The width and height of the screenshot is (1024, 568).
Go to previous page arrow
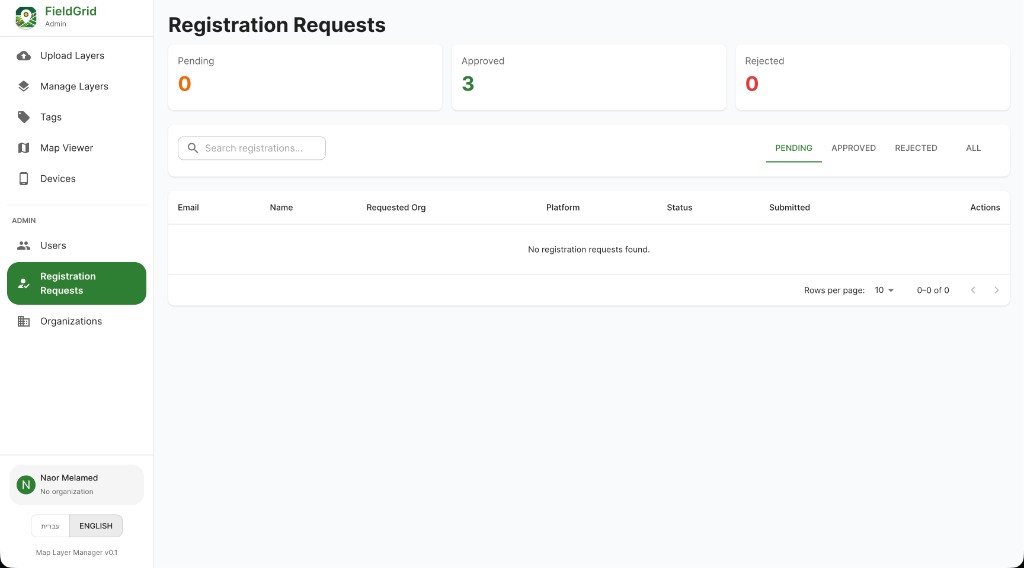coord(973,290)
